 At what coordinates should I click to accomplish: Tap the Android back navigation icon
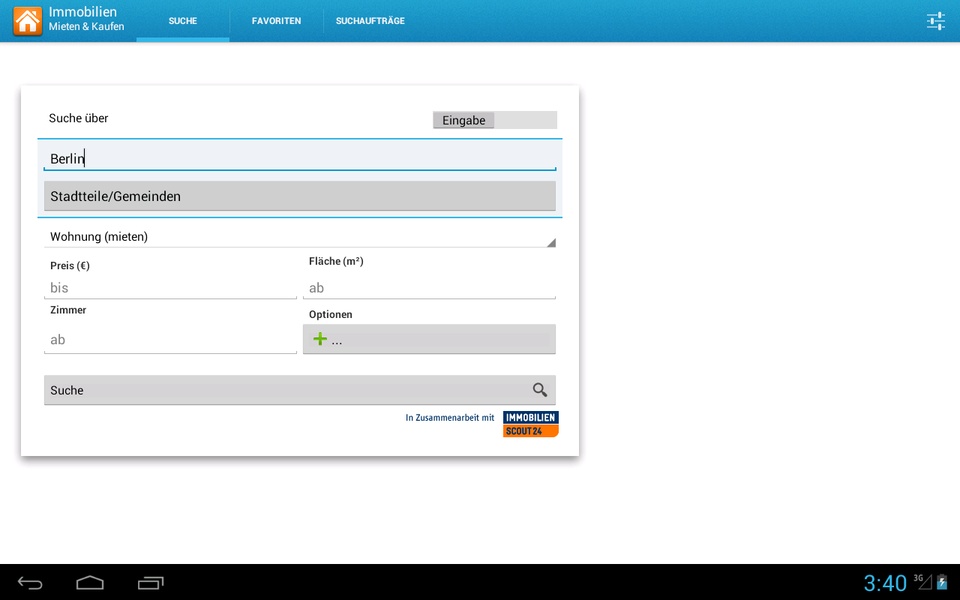pos(30,583)
